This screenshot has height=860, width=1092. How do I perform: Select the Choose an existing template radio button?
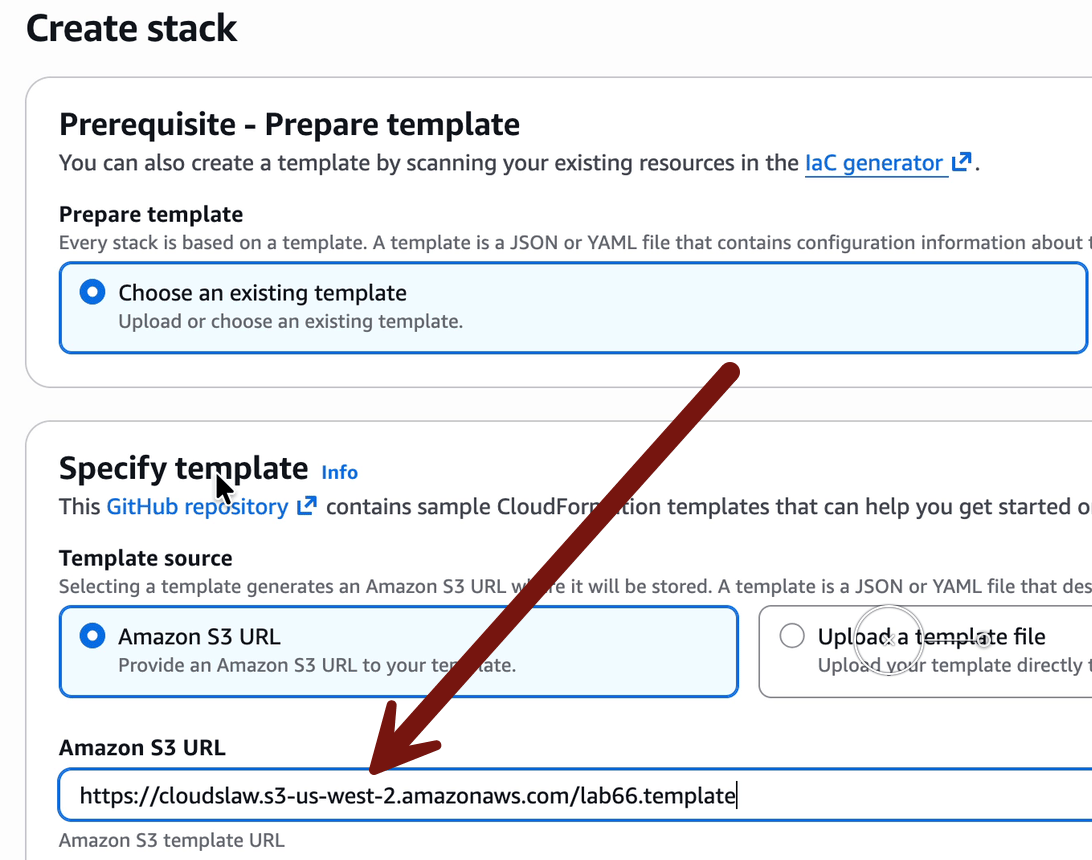pos(92,293)
